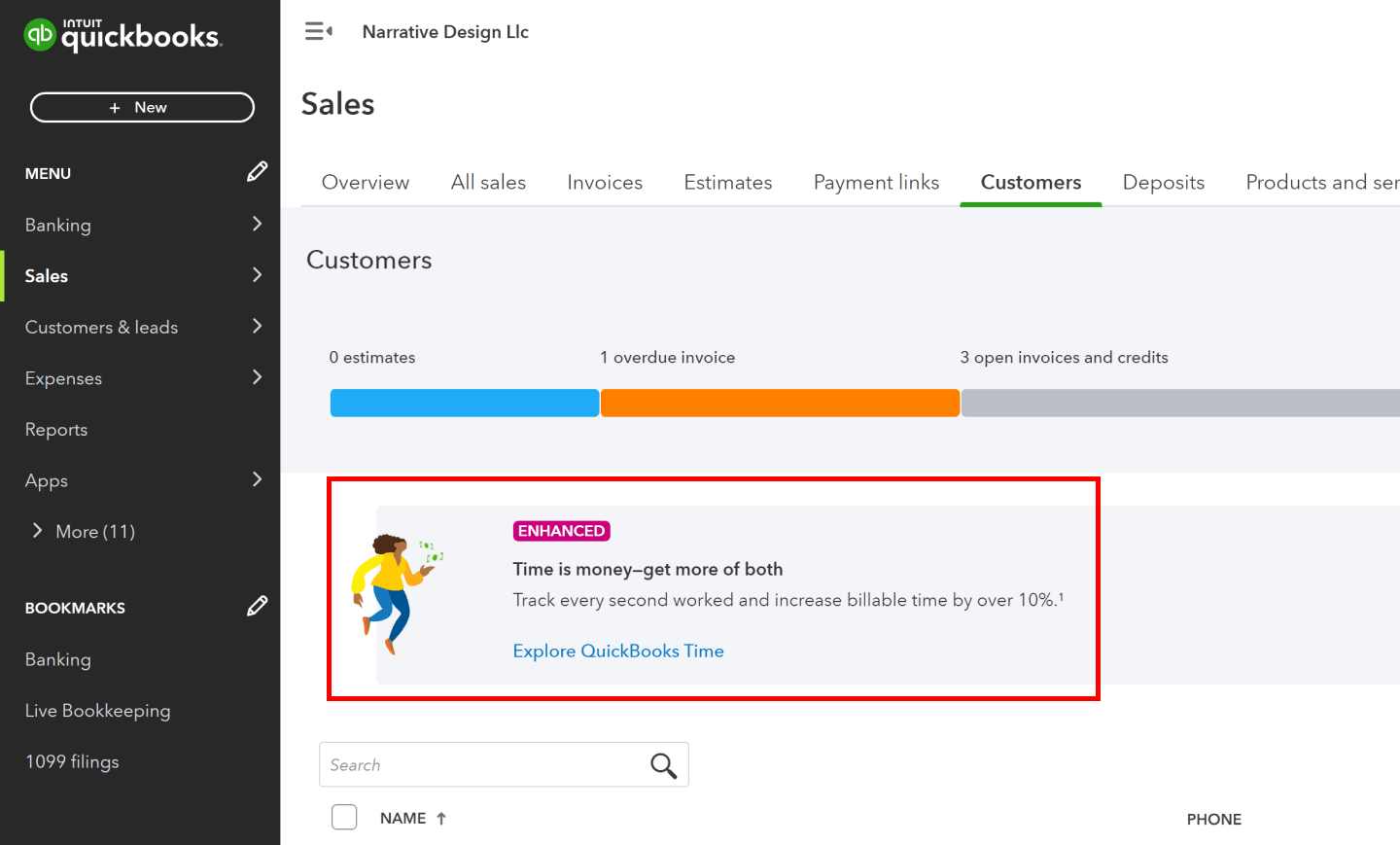Expand the Sales menu chevron
Viewport: 1400px width, 845px height.
pyautogui.click(x=257, y=275)
